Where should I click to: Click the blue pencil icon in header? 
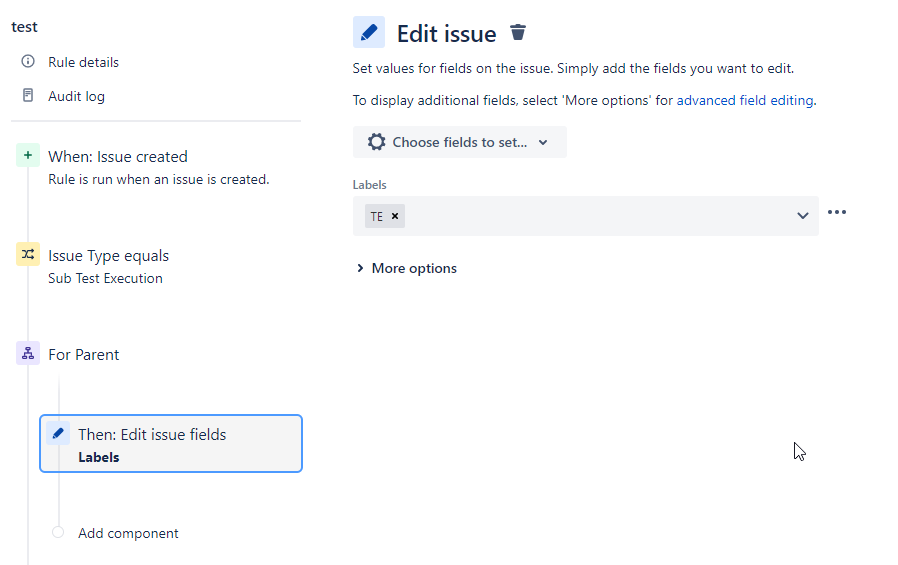[369, 33]
